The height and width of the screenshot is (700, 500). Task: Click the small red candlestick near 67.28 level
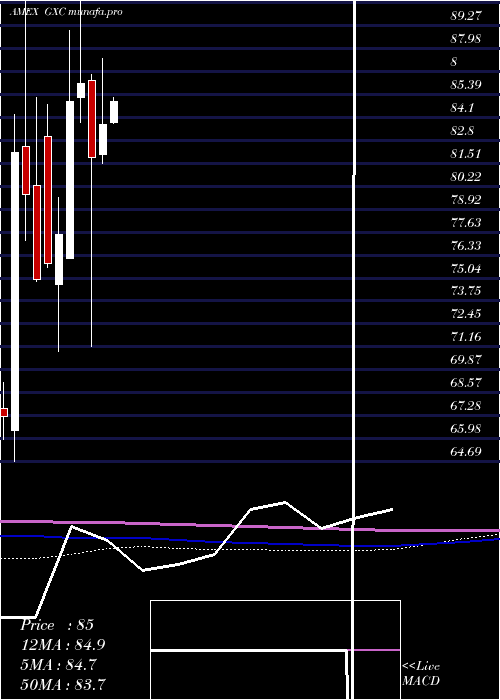pos(4,412)
